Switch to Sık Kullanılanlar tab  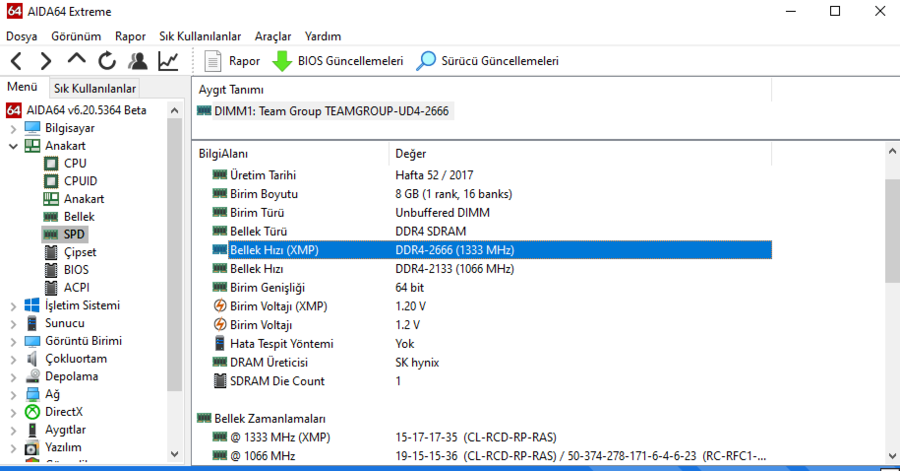[x=94, y=88]
